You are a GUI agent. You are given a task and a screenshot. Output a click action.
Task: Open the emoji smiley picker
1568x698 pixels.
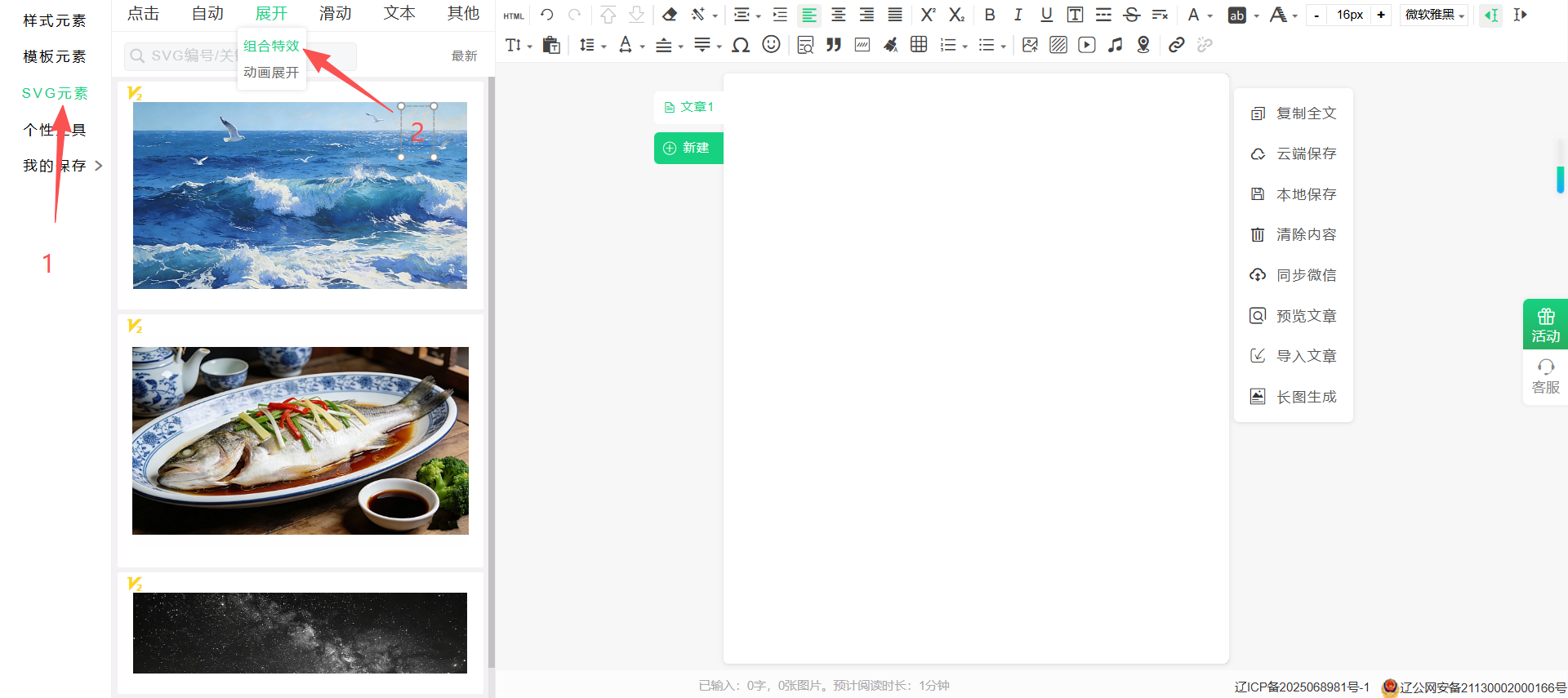click(771, 45)
